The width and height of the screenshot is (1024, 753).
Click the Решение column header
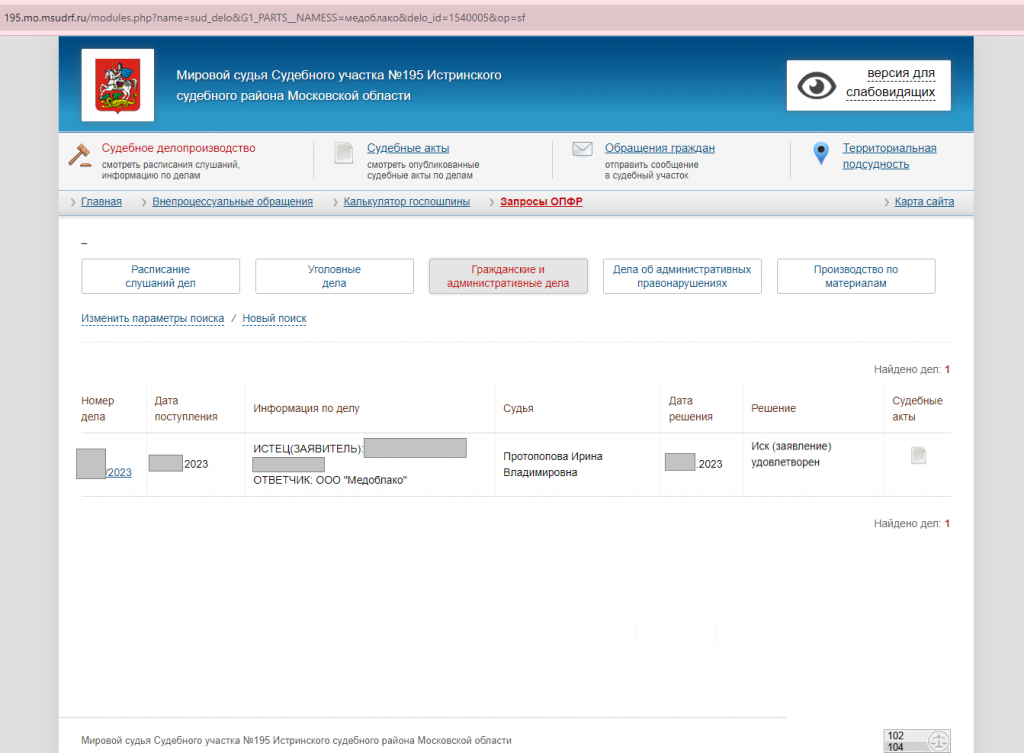click(773, 408)
